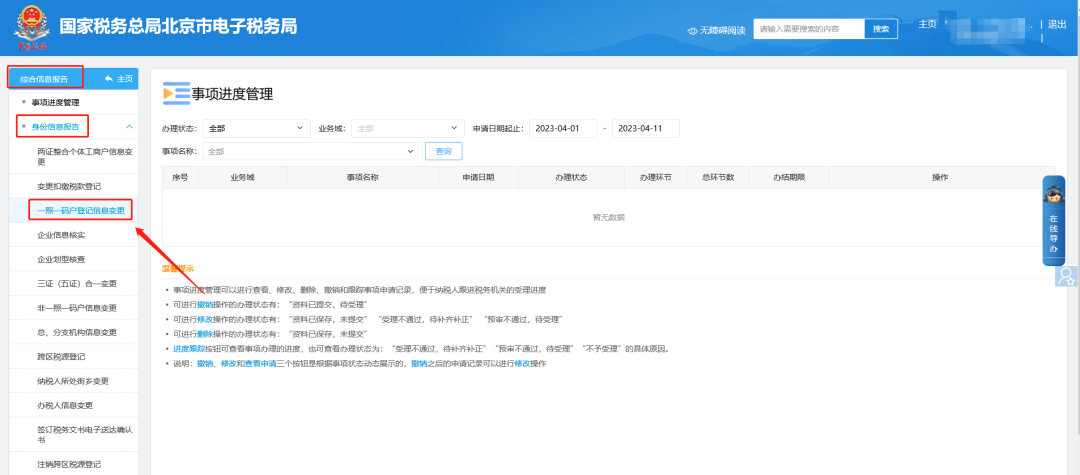Screen dimensions: 1080x475
Task: Click the 事项进度管理 title list icon
Action: click(x=175, y=94)
